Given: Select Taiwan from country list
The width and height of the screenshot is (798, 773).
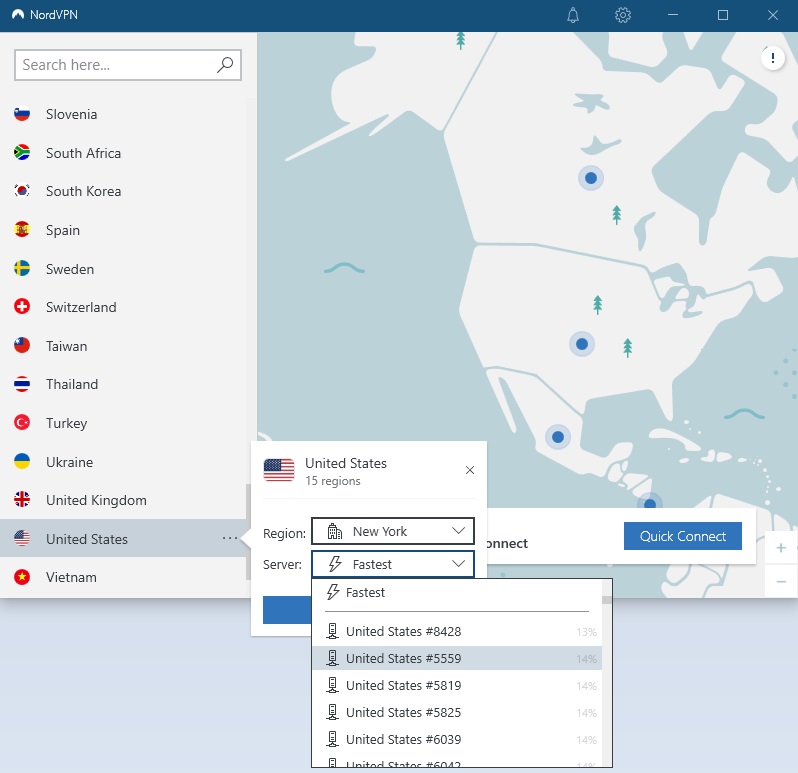Looking at the screenshot, I should click(x=123, y=346).
